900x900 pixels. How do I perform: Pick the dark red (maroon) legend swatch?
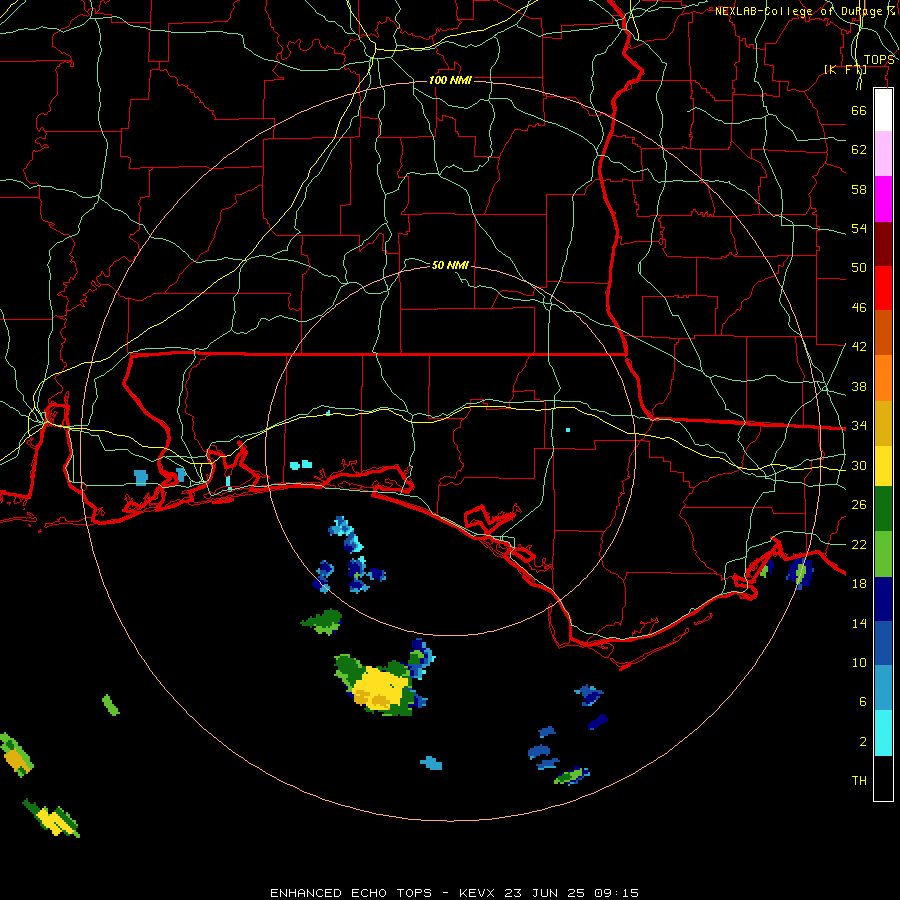883,244
